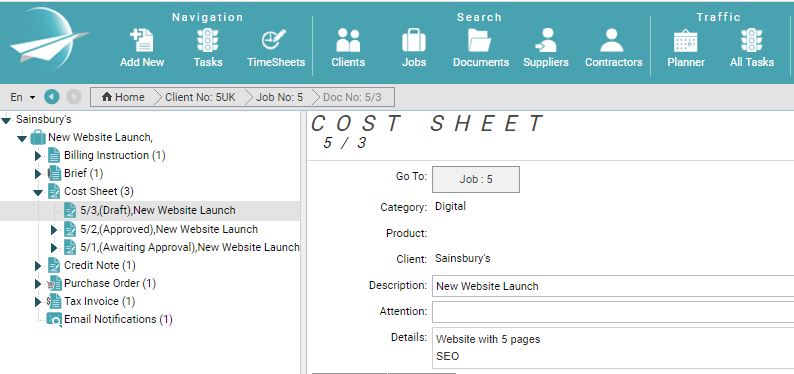
Task: Collapse the New Website Launch job node
Action: 22,138
